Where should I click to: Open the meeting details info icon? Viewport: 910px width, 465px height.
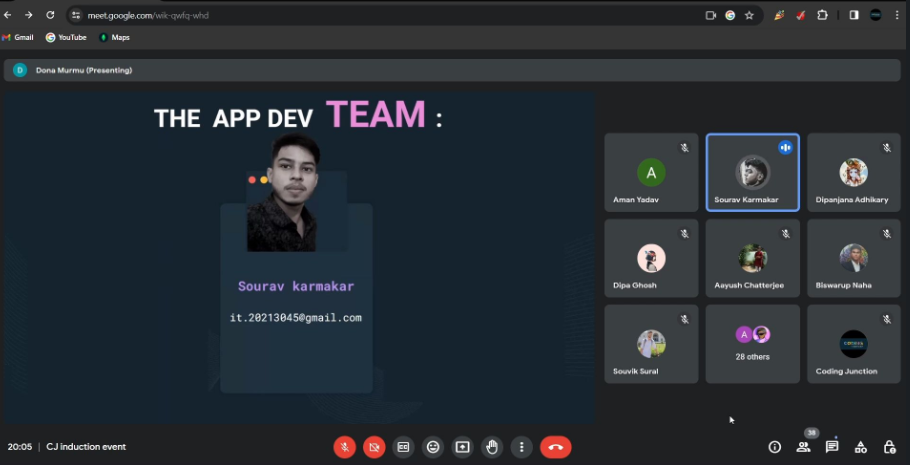[774, 447]
